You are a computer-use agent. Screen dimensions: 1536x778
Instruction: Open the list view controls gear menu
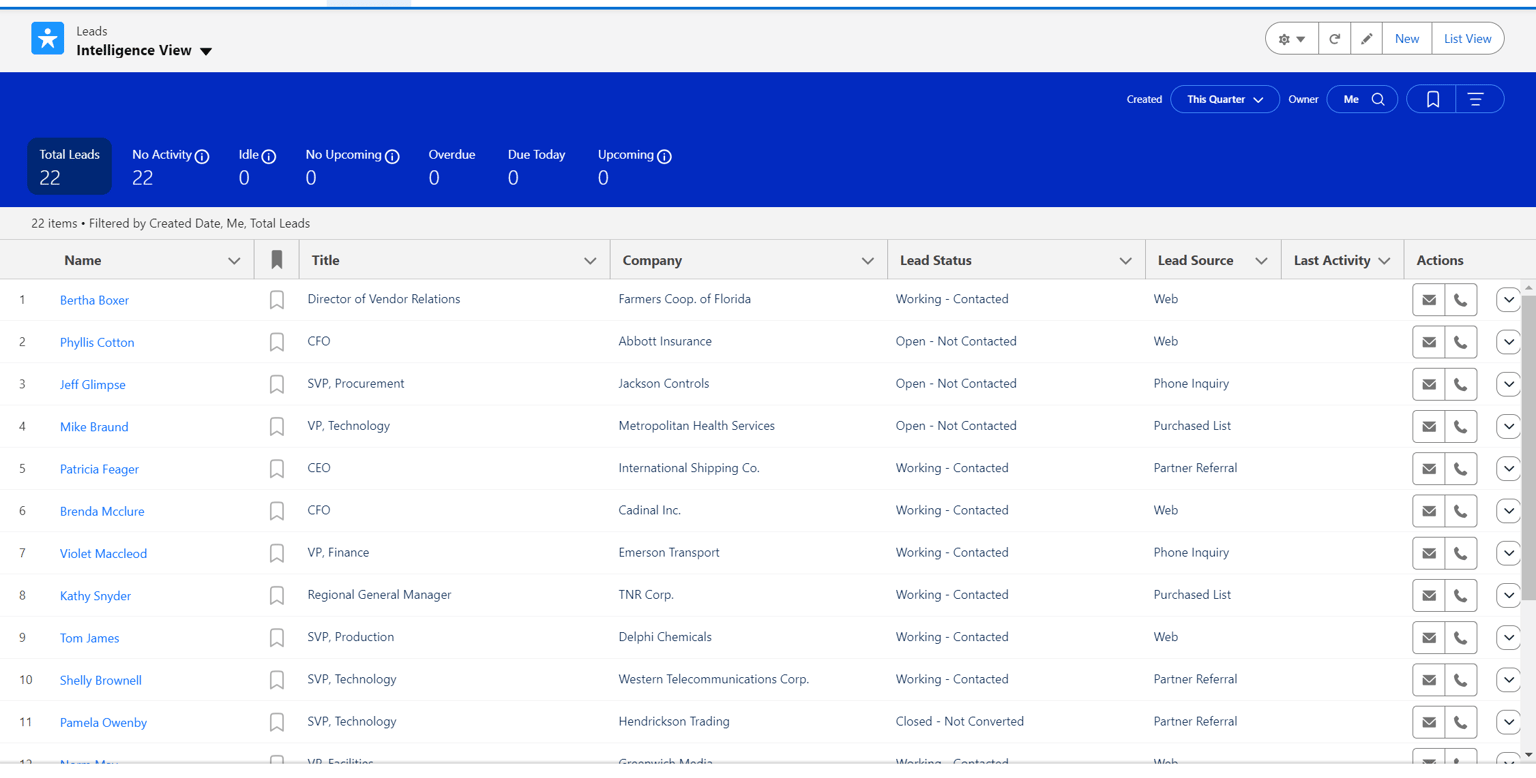[1291, 39]
